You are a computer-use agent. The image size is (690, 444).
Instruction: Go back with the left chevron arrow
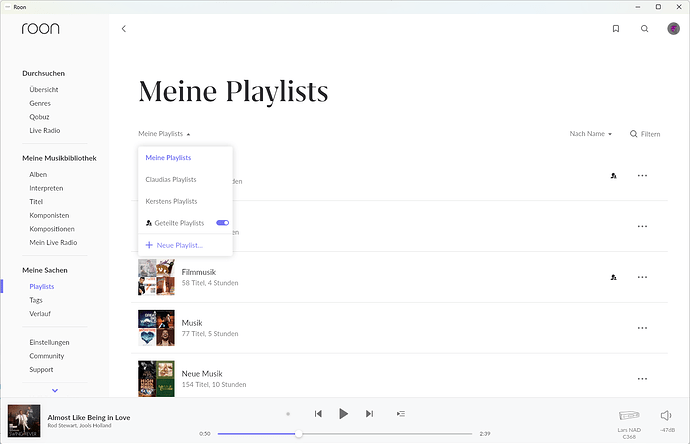point(124,29)
